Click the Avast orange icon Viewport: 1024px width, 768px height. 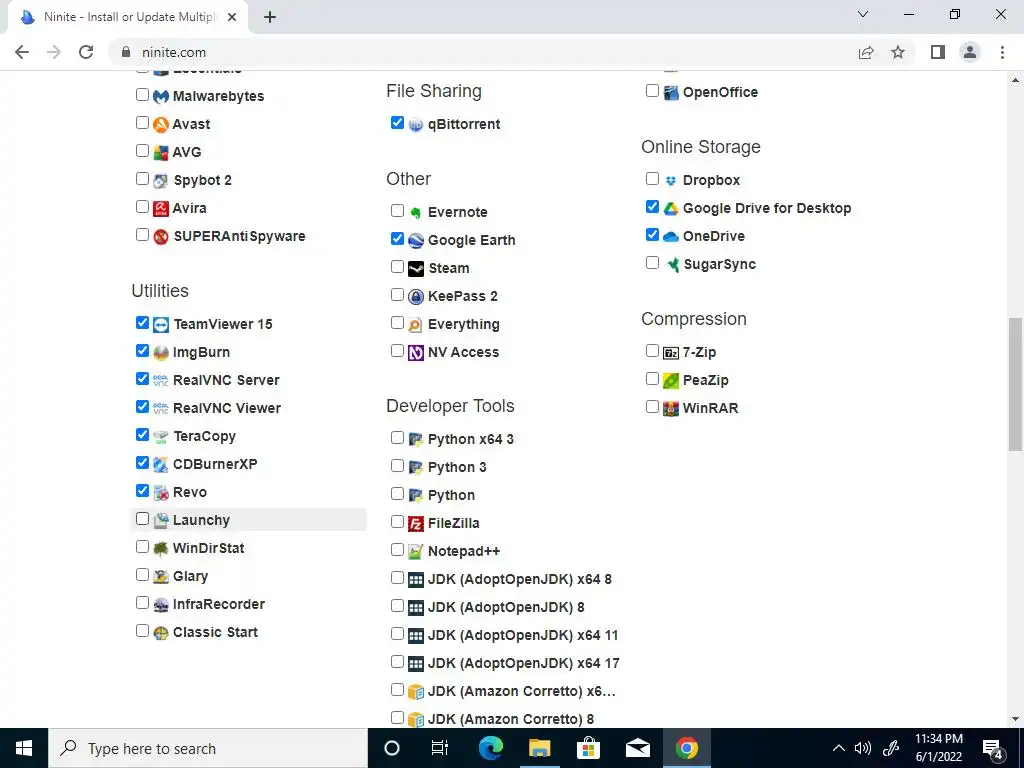161,124
